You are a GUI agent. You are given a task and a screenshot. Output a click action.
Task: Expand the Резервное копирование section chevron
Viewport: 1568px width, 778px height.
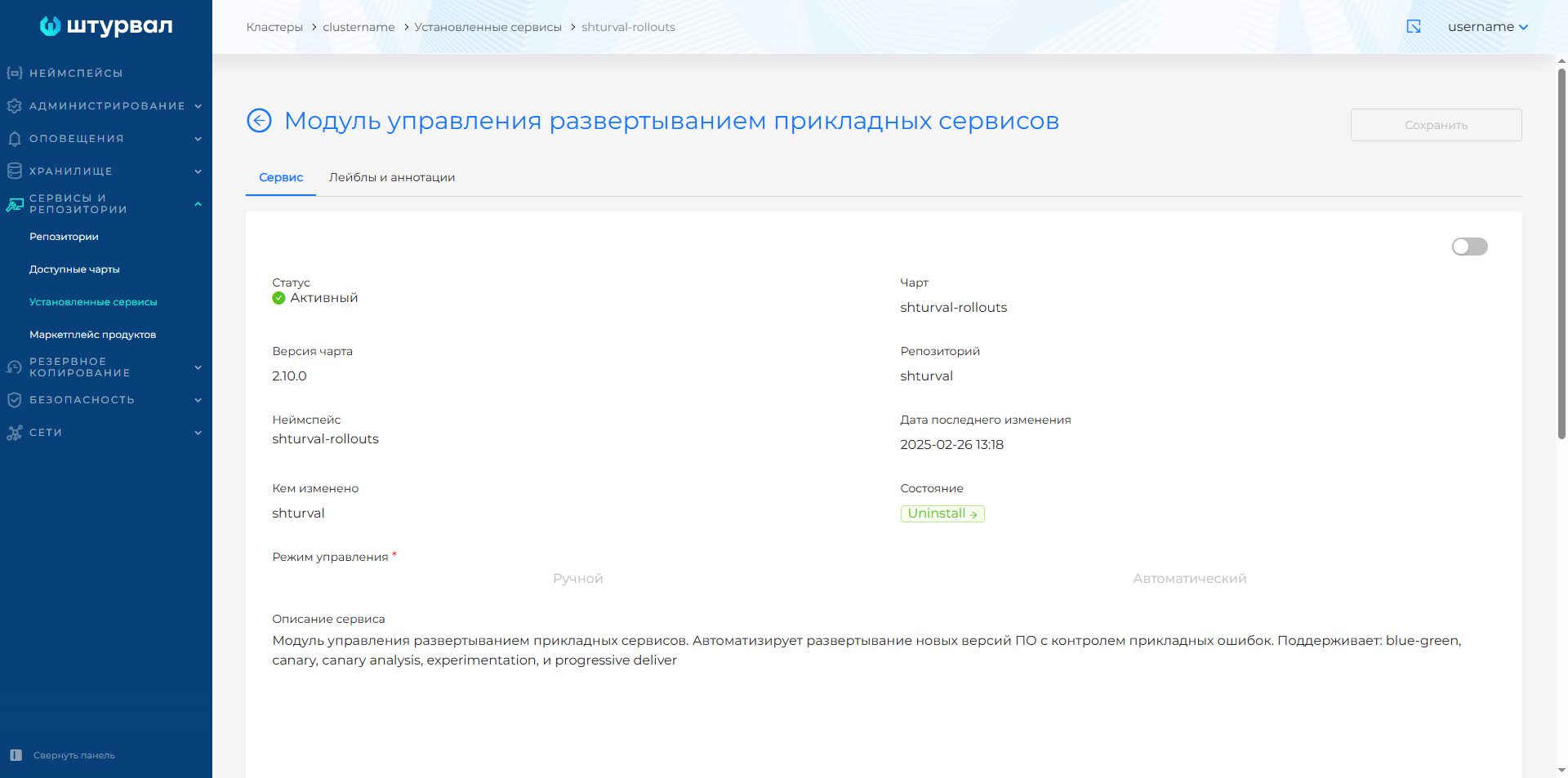pos(198,367)
